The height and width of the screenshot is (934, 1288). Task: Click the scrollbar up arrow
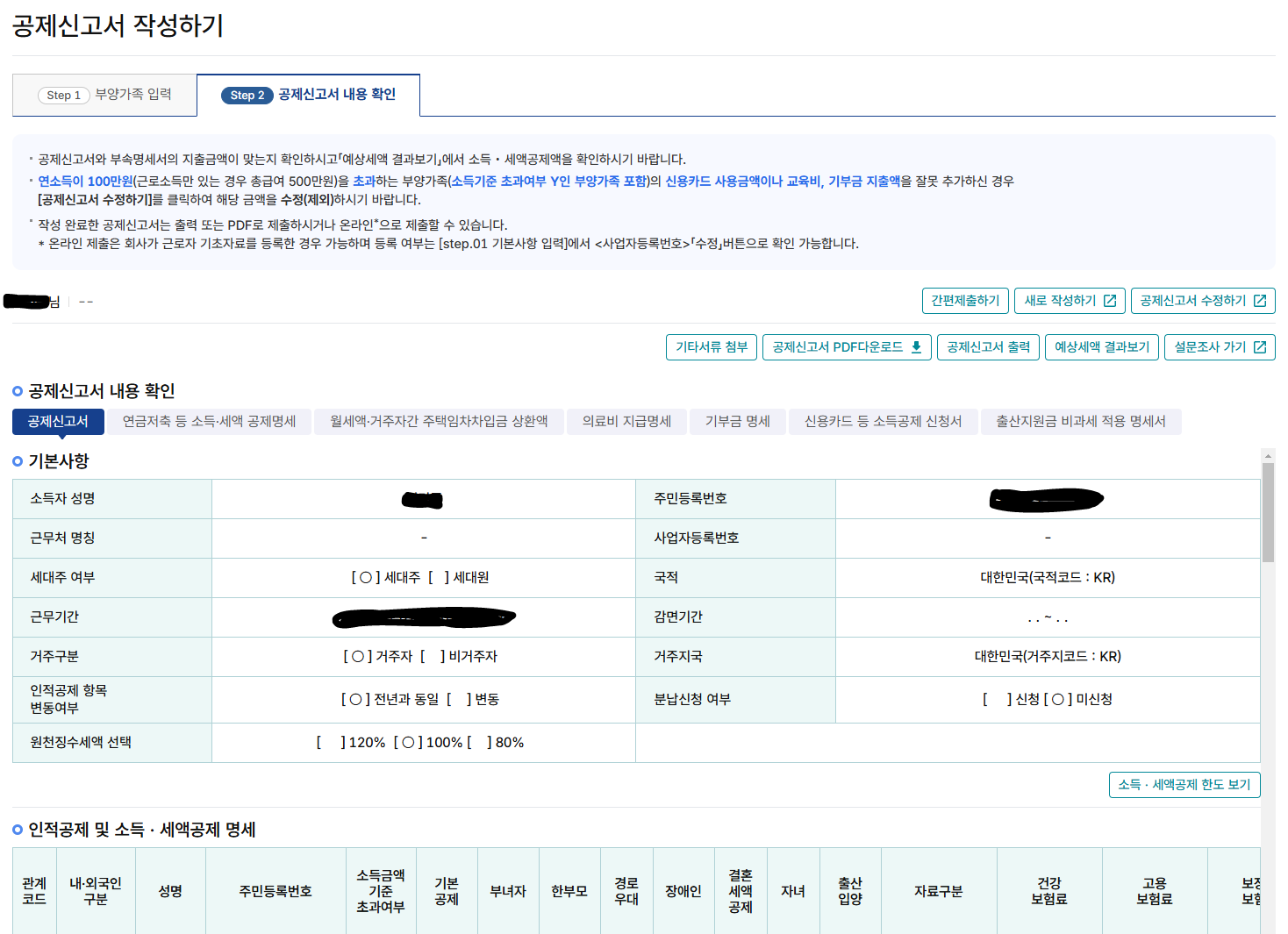[1268, 456]
